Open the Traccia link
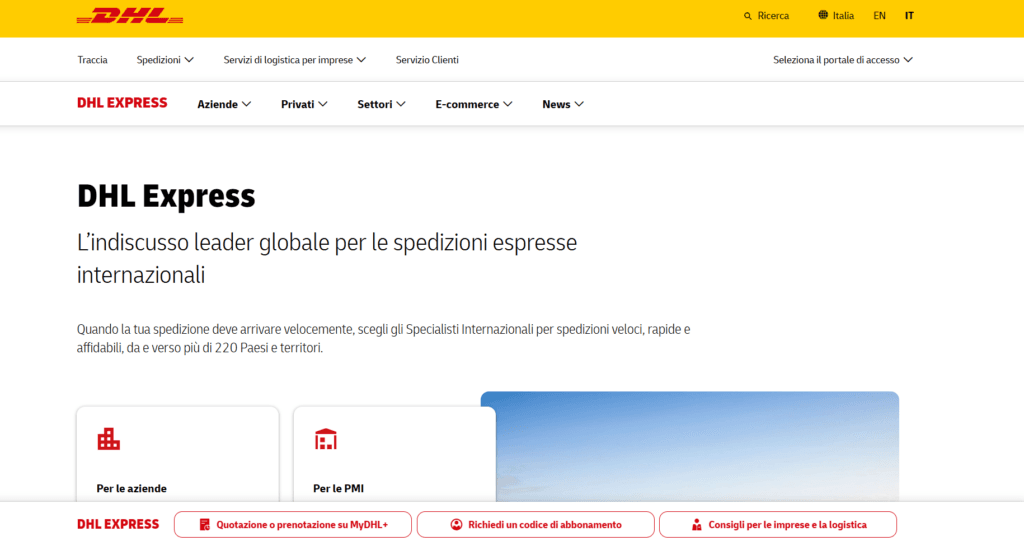Viewport: 1024px width, 541px height. point(93,59)
